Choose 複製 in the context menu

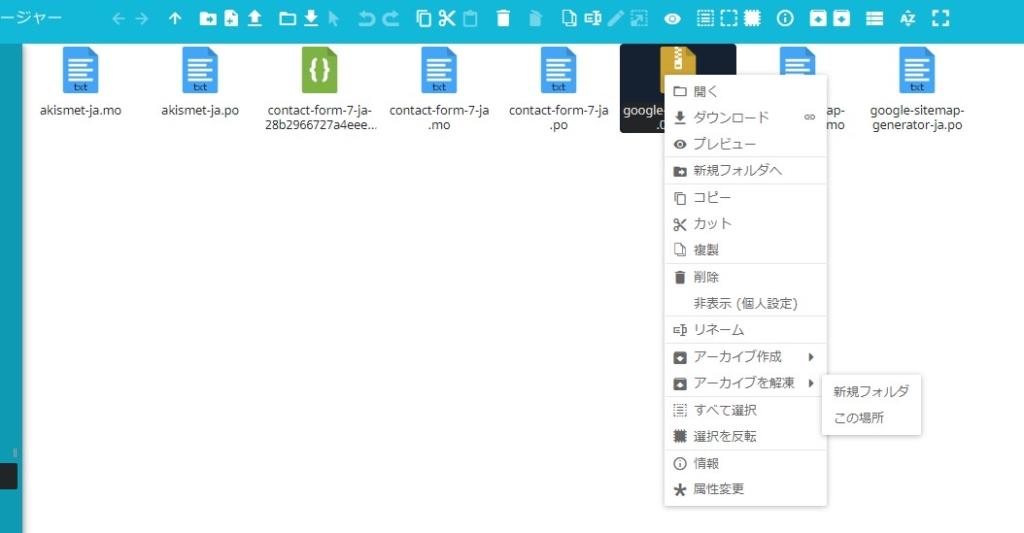click(745, 250)
